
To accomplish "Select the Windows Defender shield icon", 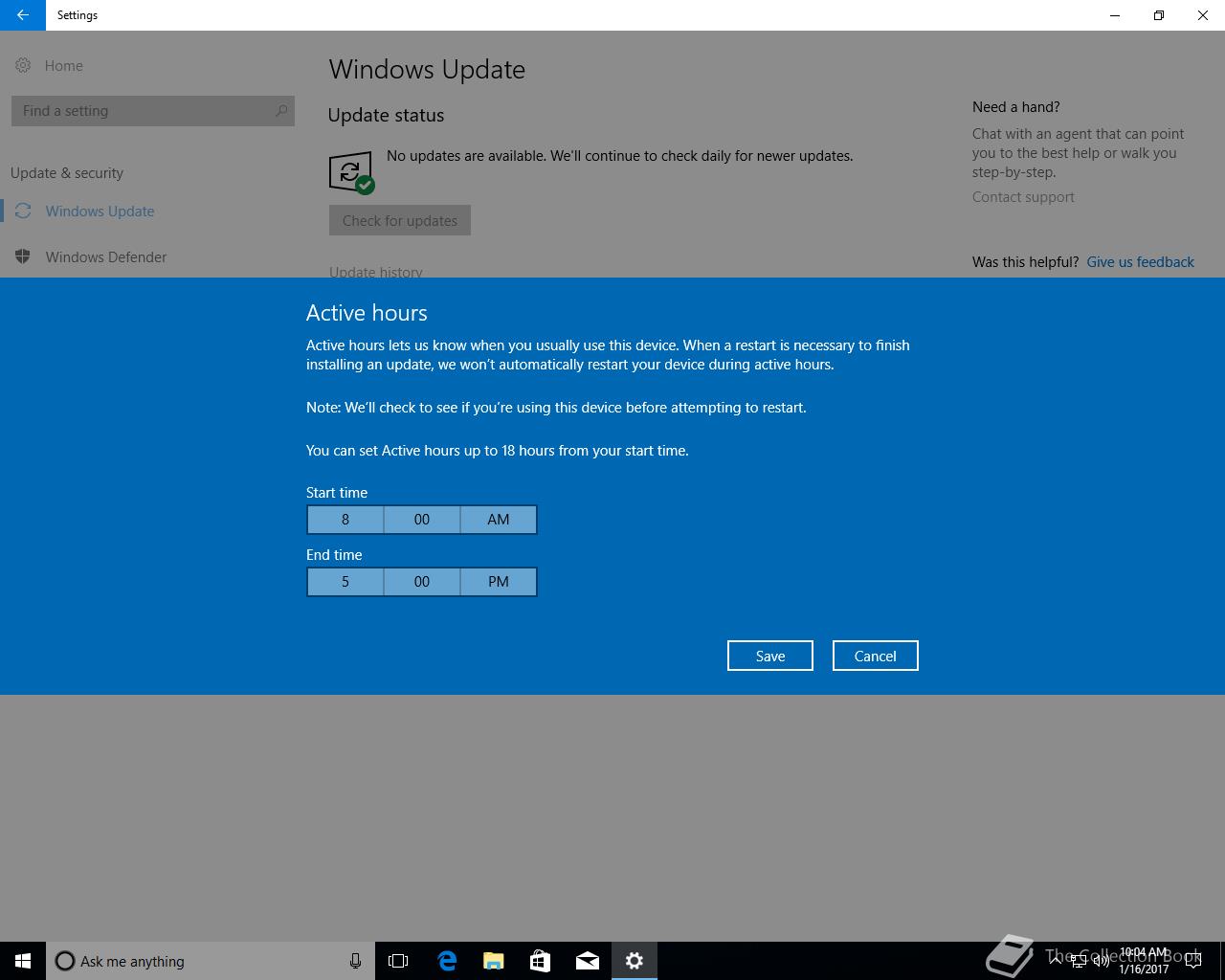I will click(x=23, y=256).
